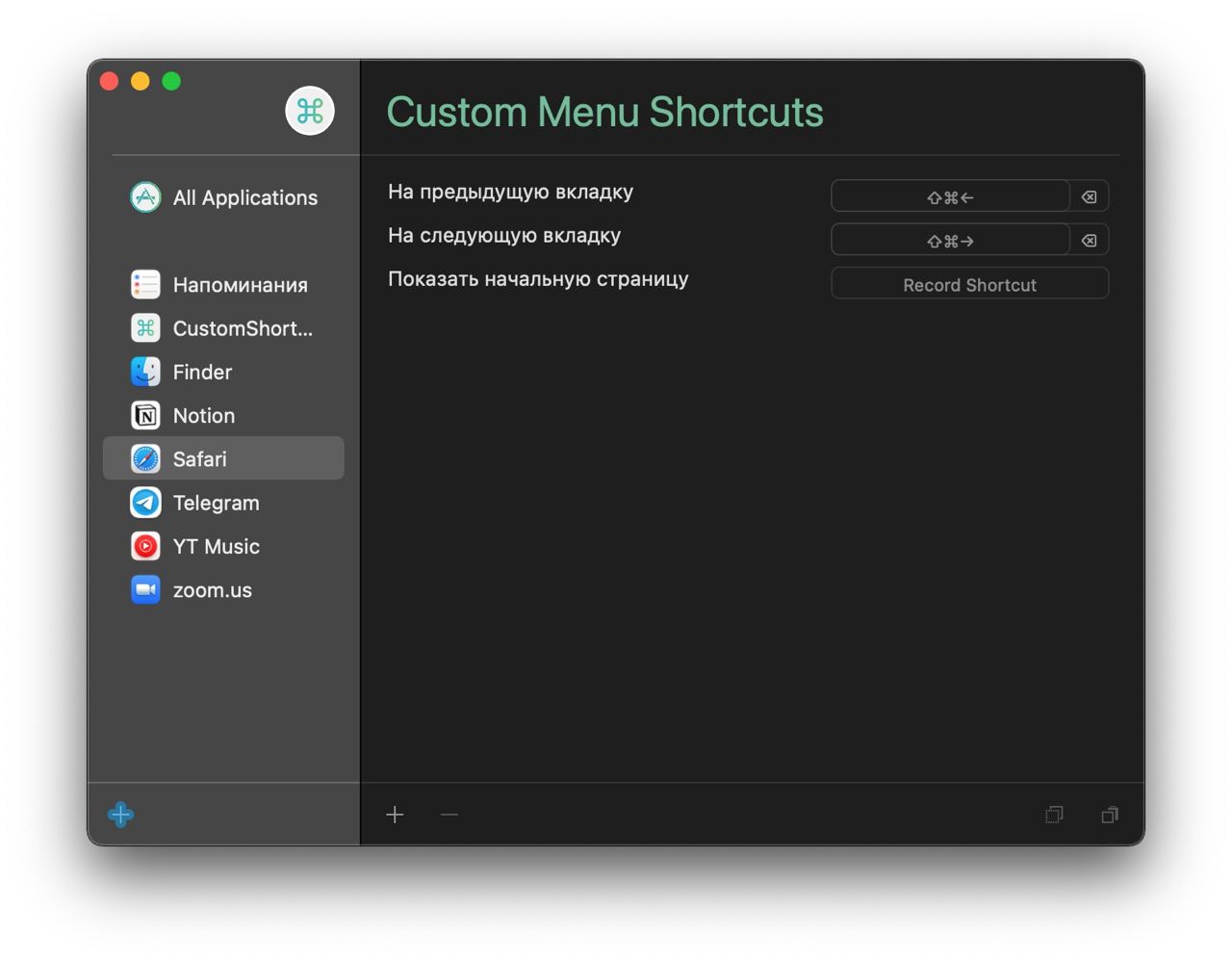The width and height of the screenshot is (1232, 961).
Task: Select Telegram in the app list
Action: tap(223, 503)
